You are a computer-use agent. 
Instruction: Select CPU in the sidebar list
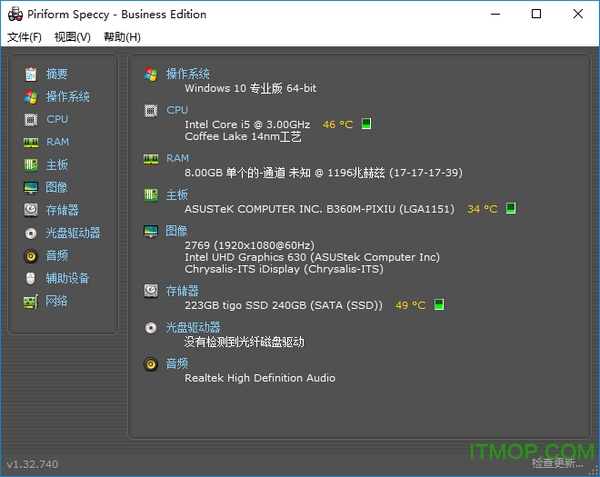coord(57,119)
